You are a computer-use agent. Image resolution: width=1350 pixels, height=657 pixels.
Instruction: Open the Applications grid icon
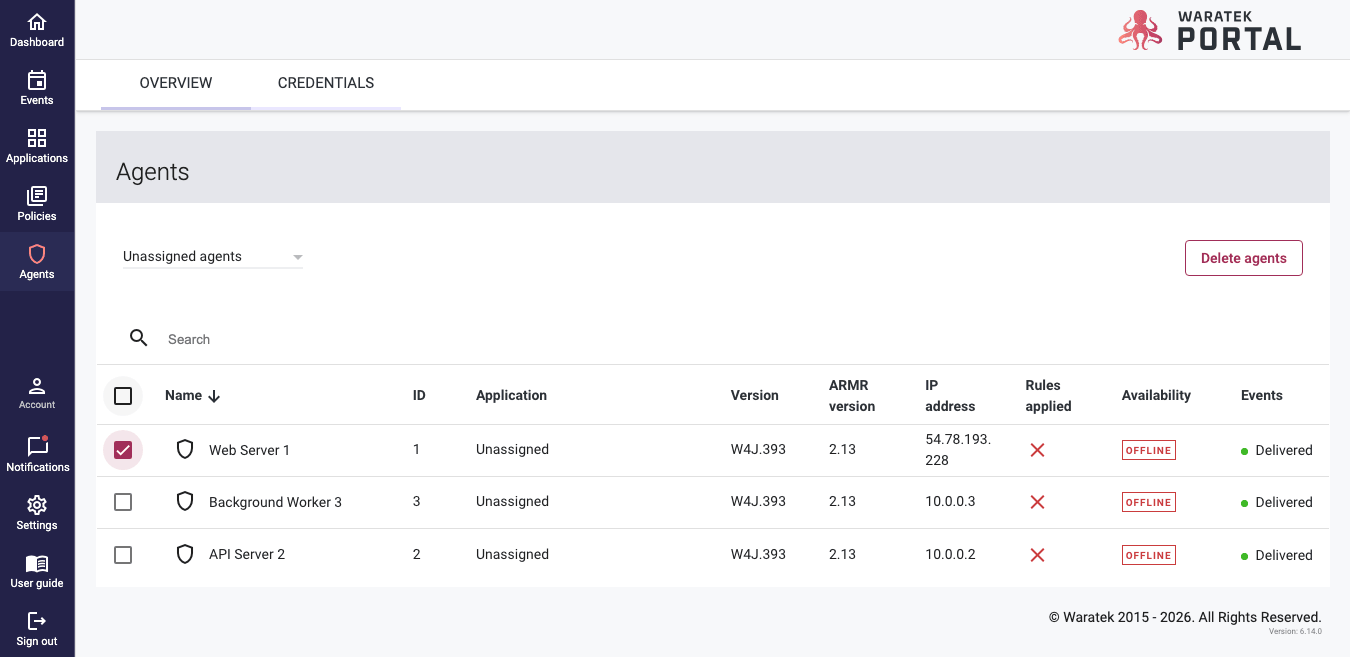click(37, 138)
